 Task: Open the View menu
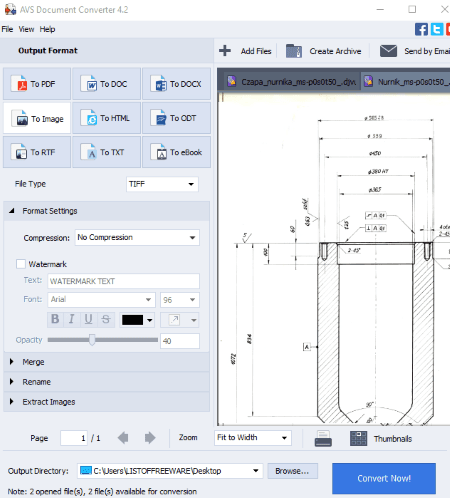26,29
